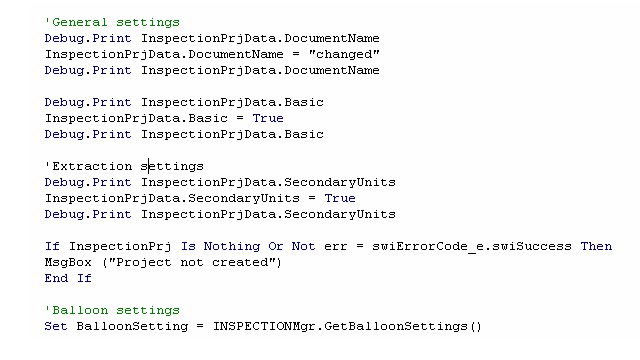Click the second Debug.Print DocumentName line
640x360 pixels.
pos(212,70)
